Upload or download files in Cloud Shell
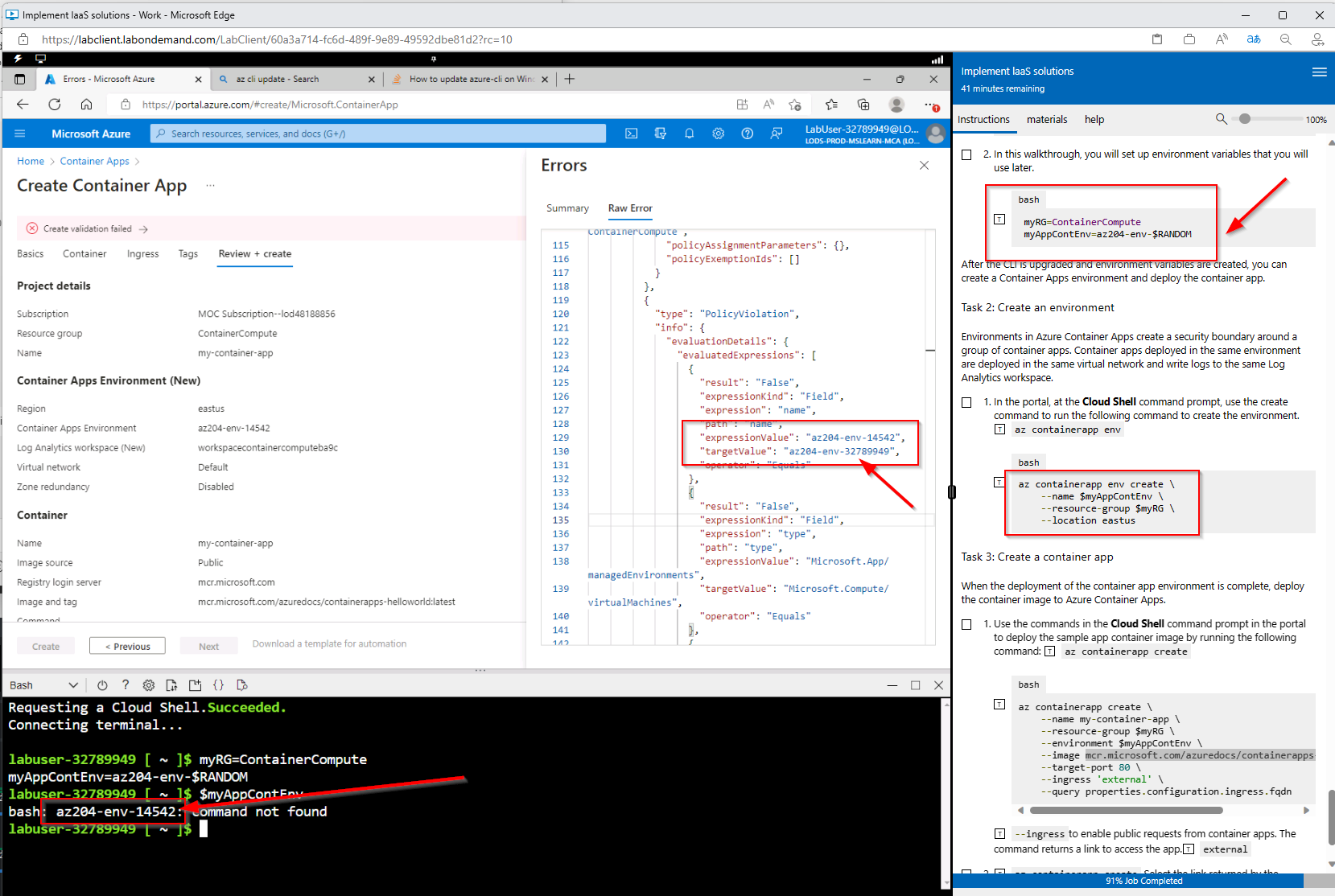 pos(171,684)
